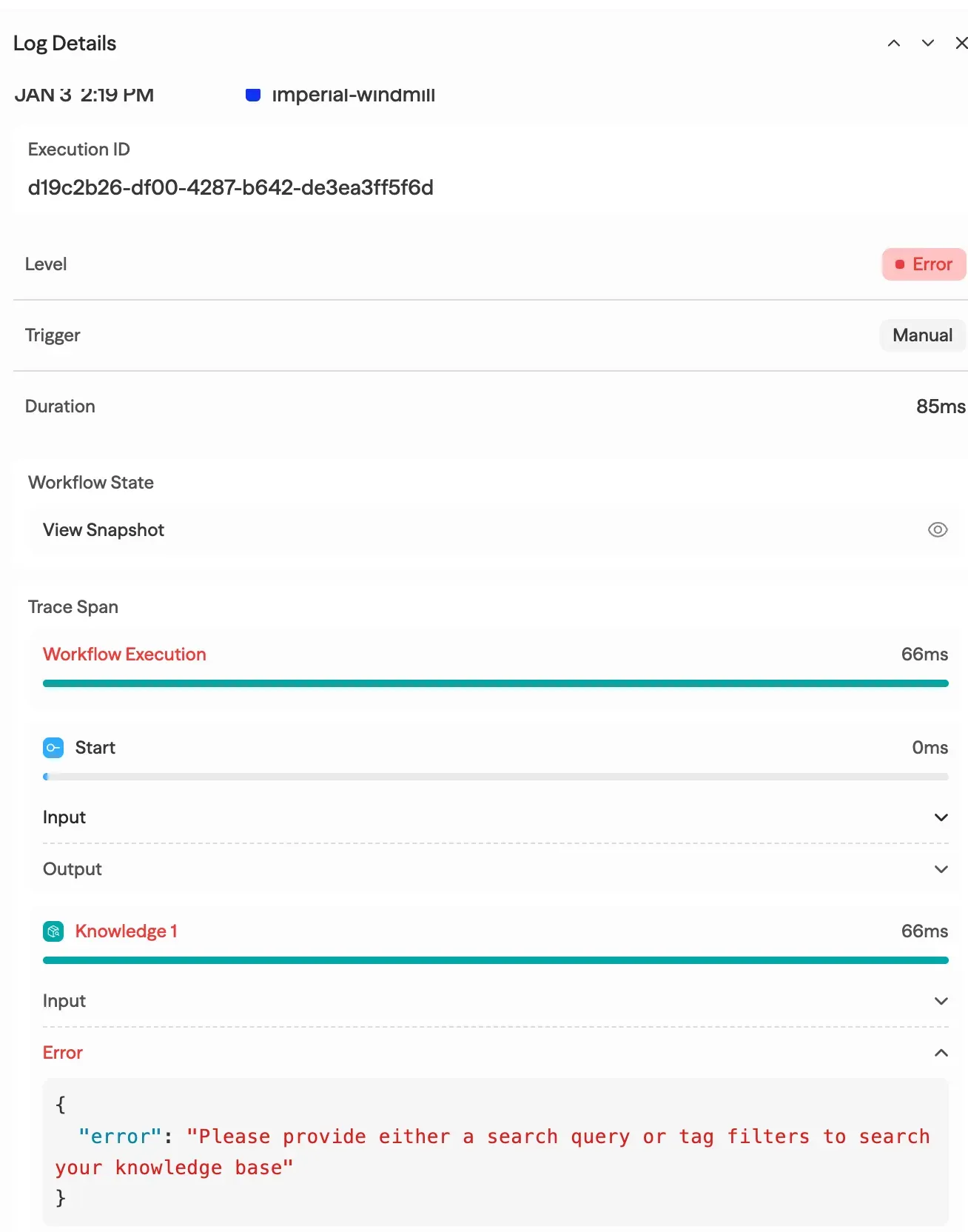This screenshot has width=968, height=1232.
Task: Select the Start trace span label
Action: 95,748
